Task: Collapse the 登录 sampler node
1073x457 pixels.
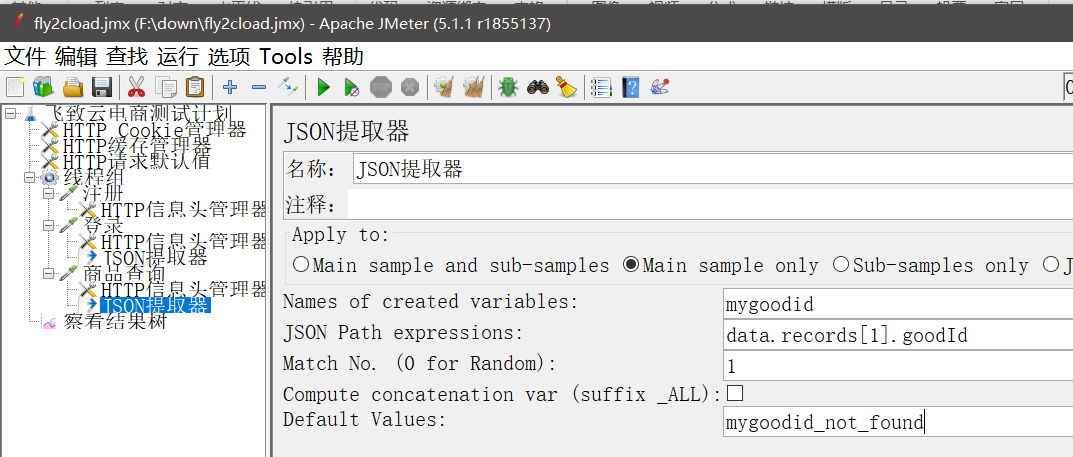Action: [49, 225]
